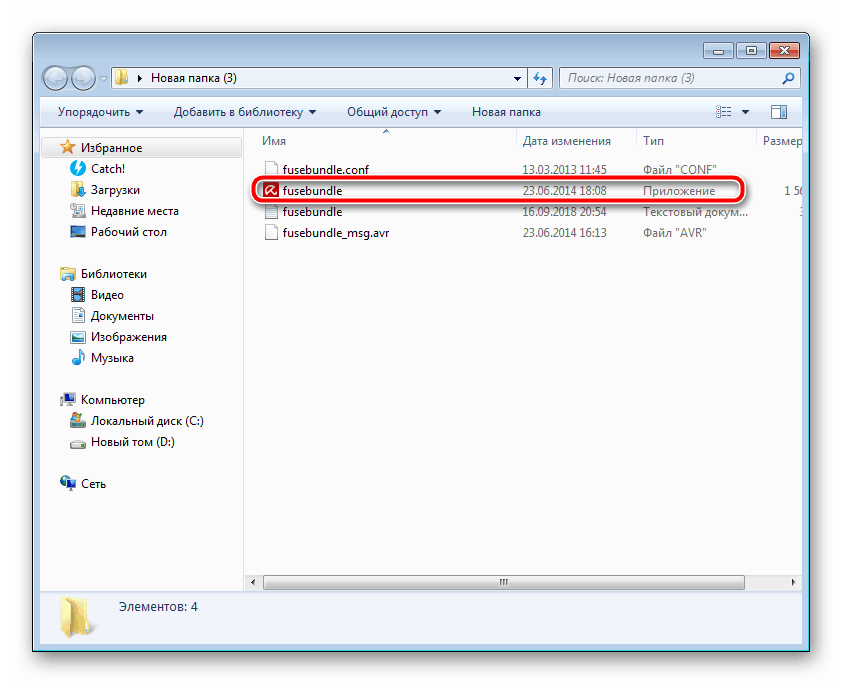842x684 pixels.
Task: Open the Упорядочить dropdown menu
Action: point(100,112)
